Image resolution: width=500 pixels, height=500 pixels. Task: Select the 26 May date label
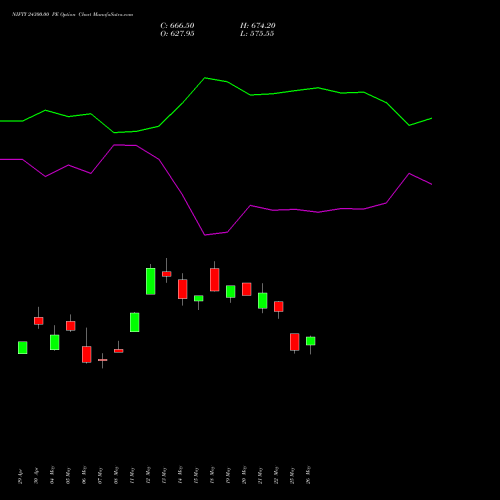309,475
